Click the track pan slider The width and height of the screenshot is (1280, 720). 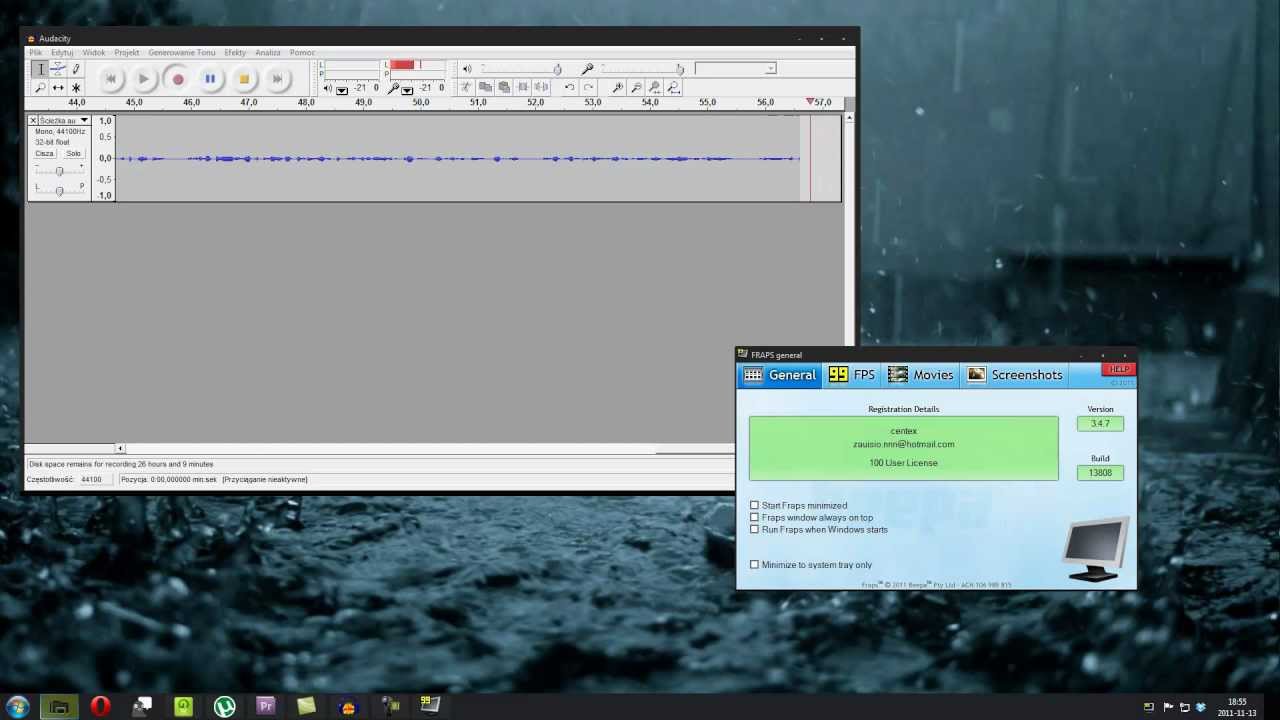59,190
